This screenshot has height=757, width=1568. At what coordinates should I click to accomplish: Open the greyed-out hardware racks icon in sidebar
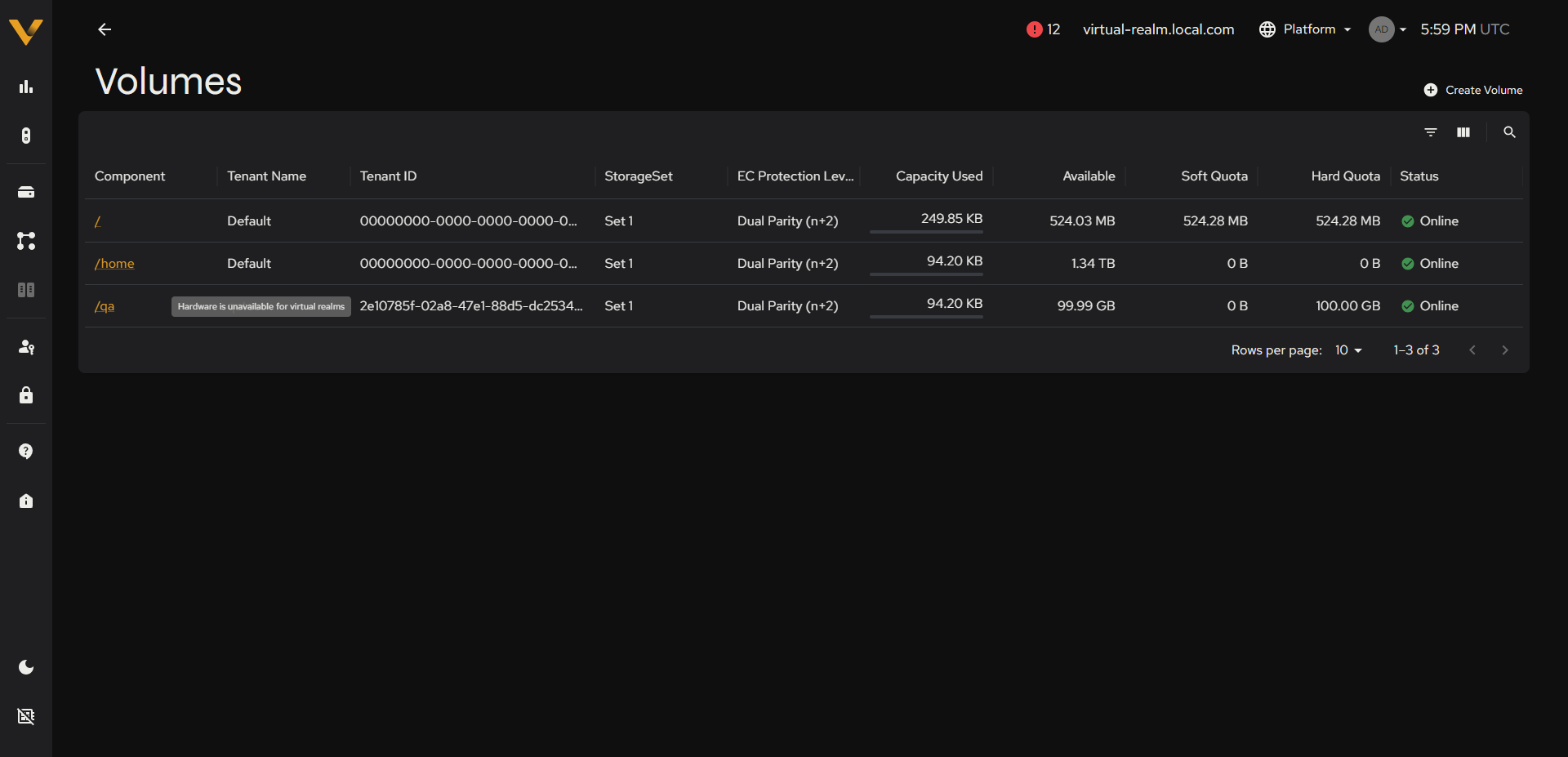point(26,290)
